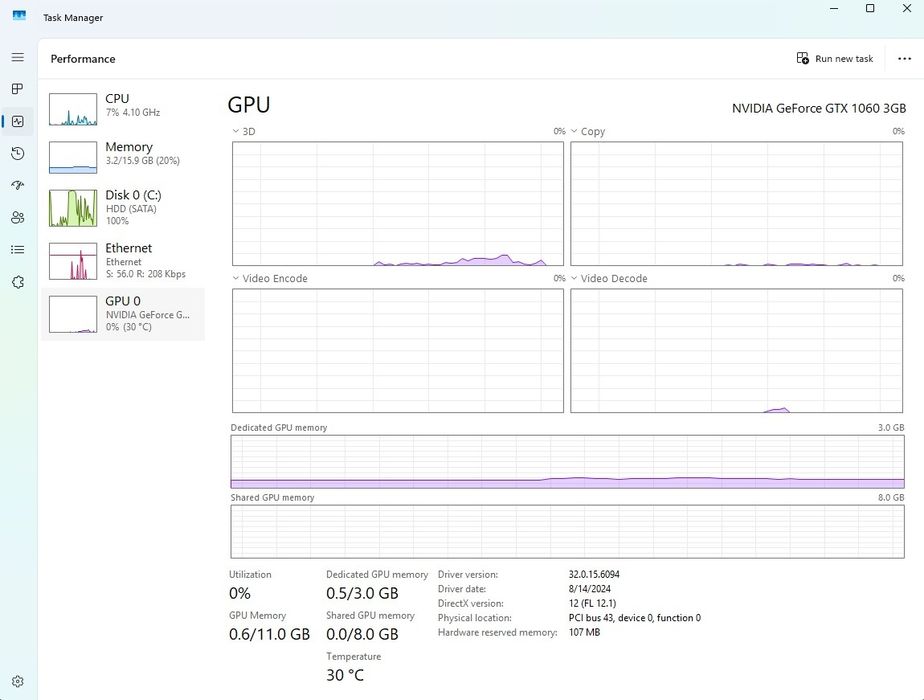924x700 pixels.
Task: Open the hamburger navigation menu
Action: click(x=18, y=57)
